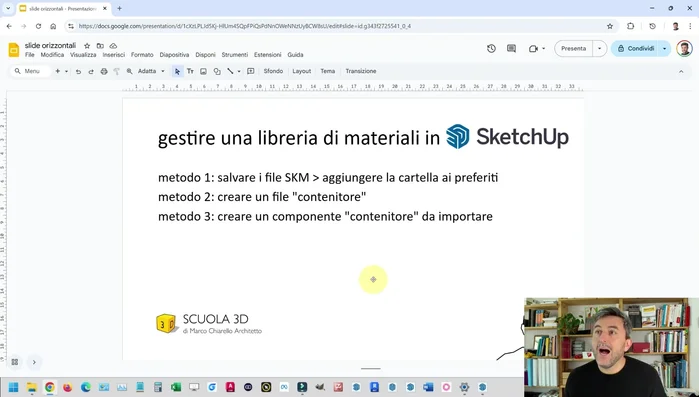Collapse the toolbar with chevron up

tap(681, 71)
